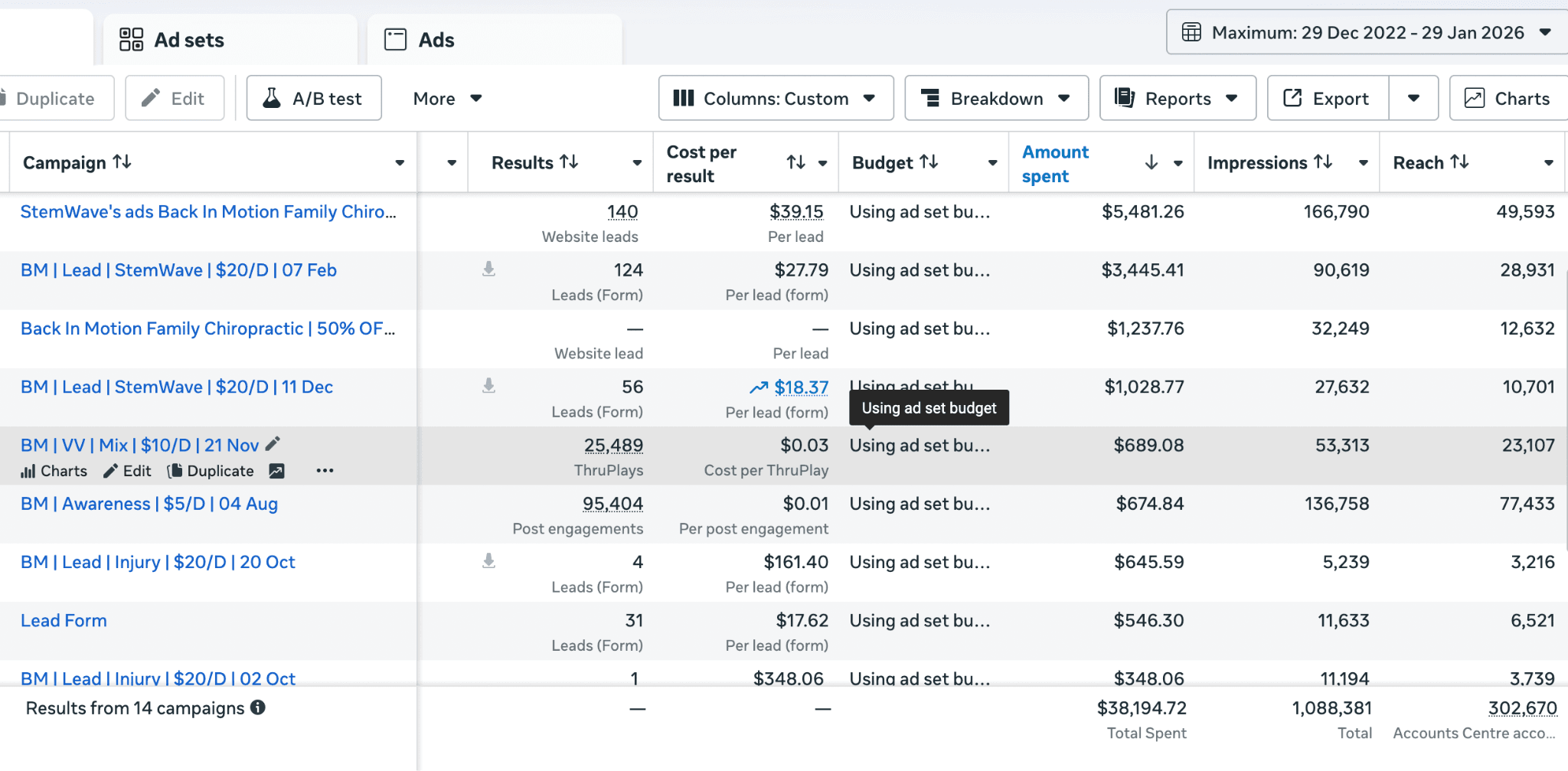
Task: Select the $38,194.72 Total Spent value
Action: coord(1142,708)
